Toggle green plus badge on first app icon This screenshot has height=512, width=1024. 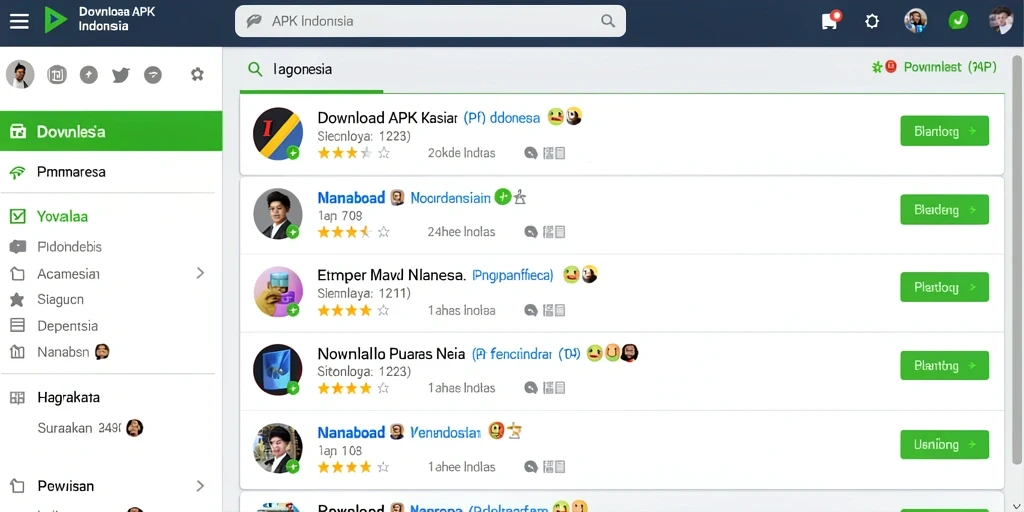click(293, 153)
